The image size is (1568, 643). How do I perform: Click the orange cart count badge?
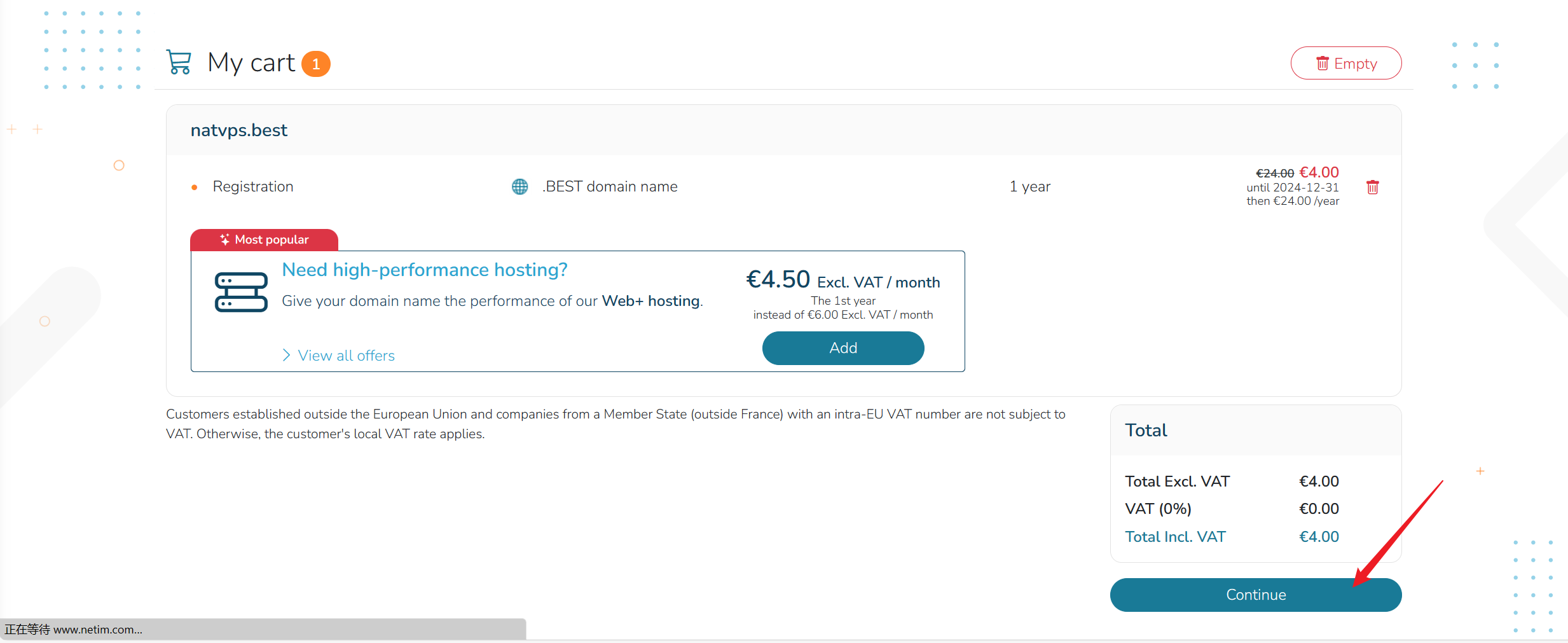(315, 64)
